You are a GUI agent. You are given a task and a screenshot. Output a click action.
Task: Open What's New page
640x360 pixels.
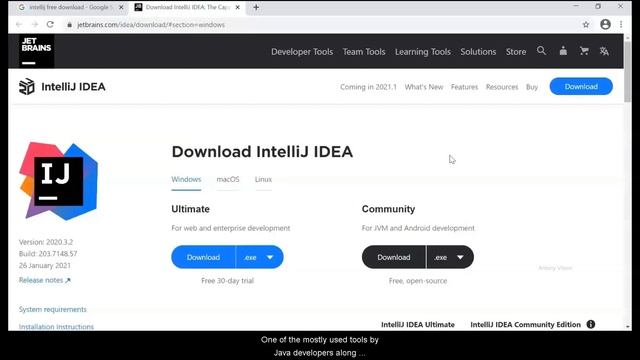[x=424, y=87]
